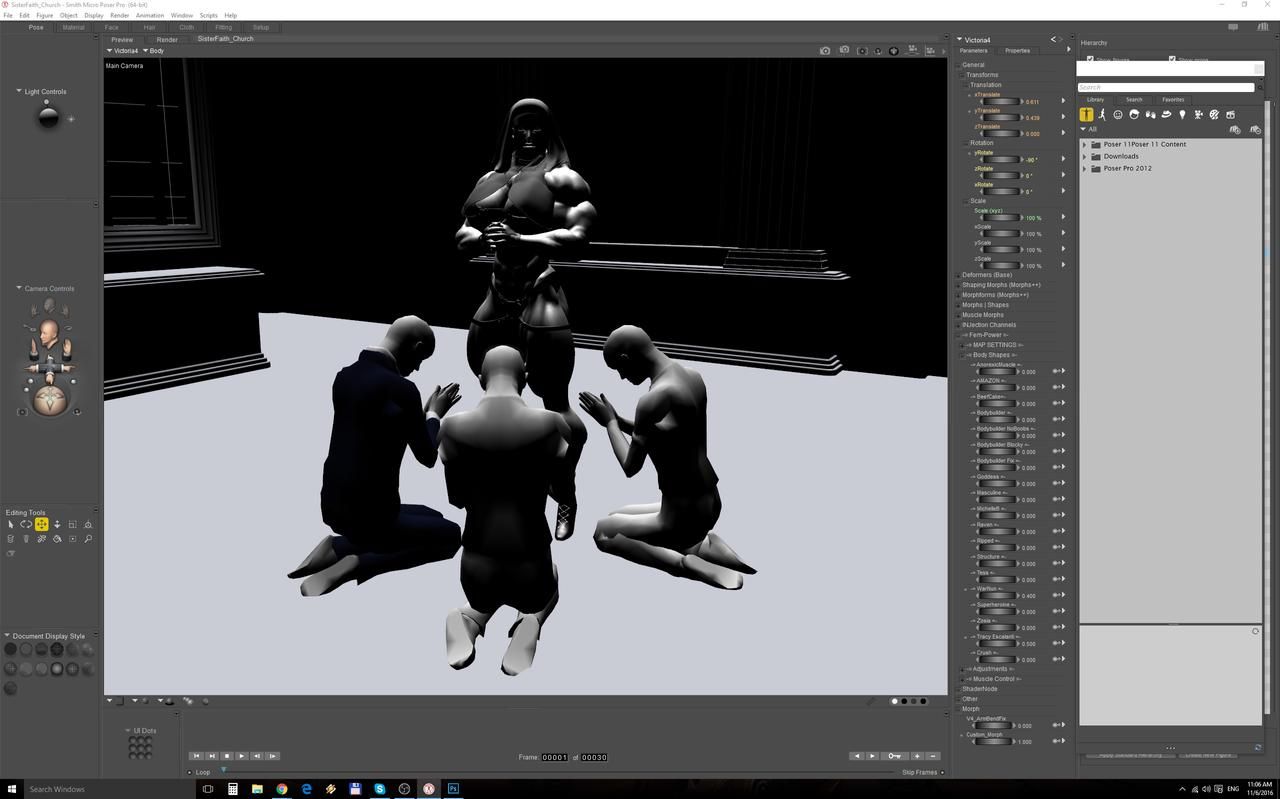
Task: Click the light control sphere
Action: click(x=48, y=117)
